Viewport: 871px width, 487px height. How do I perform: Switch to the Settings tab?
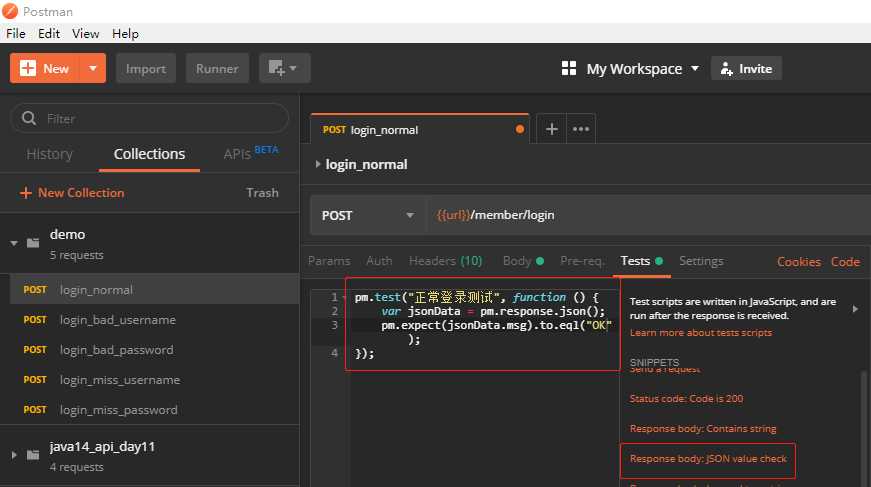pyautogui.click(x=701, y=261)
